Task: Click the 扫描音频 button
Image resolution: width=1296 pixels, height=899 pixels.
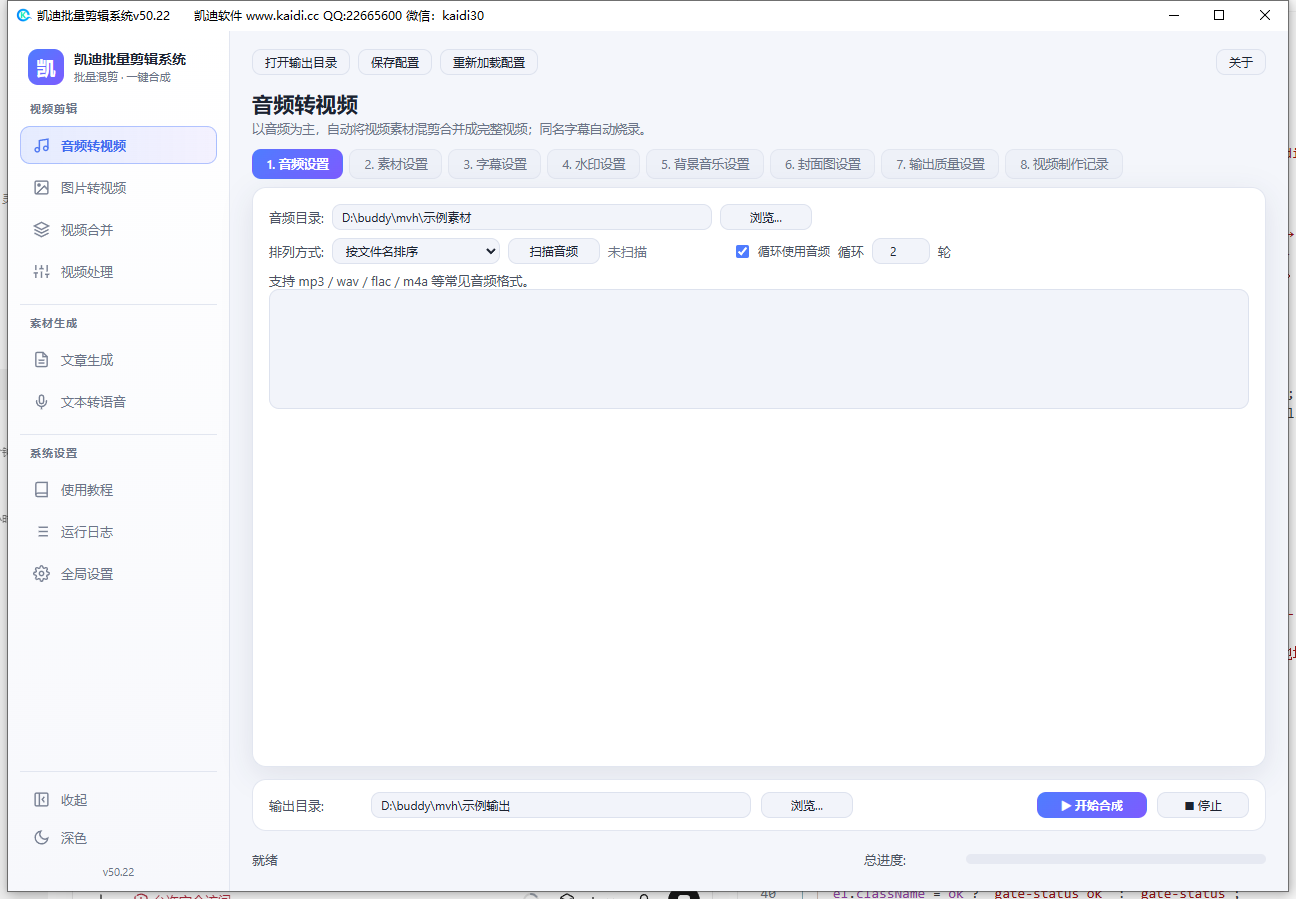Action: tap(554, 251)
